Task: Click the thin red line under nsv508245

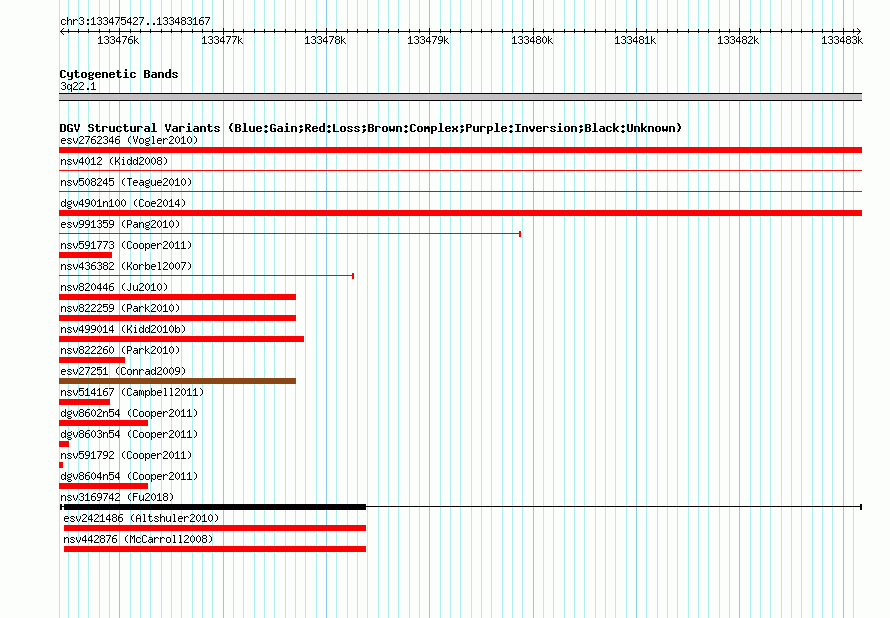Action: 460,191
